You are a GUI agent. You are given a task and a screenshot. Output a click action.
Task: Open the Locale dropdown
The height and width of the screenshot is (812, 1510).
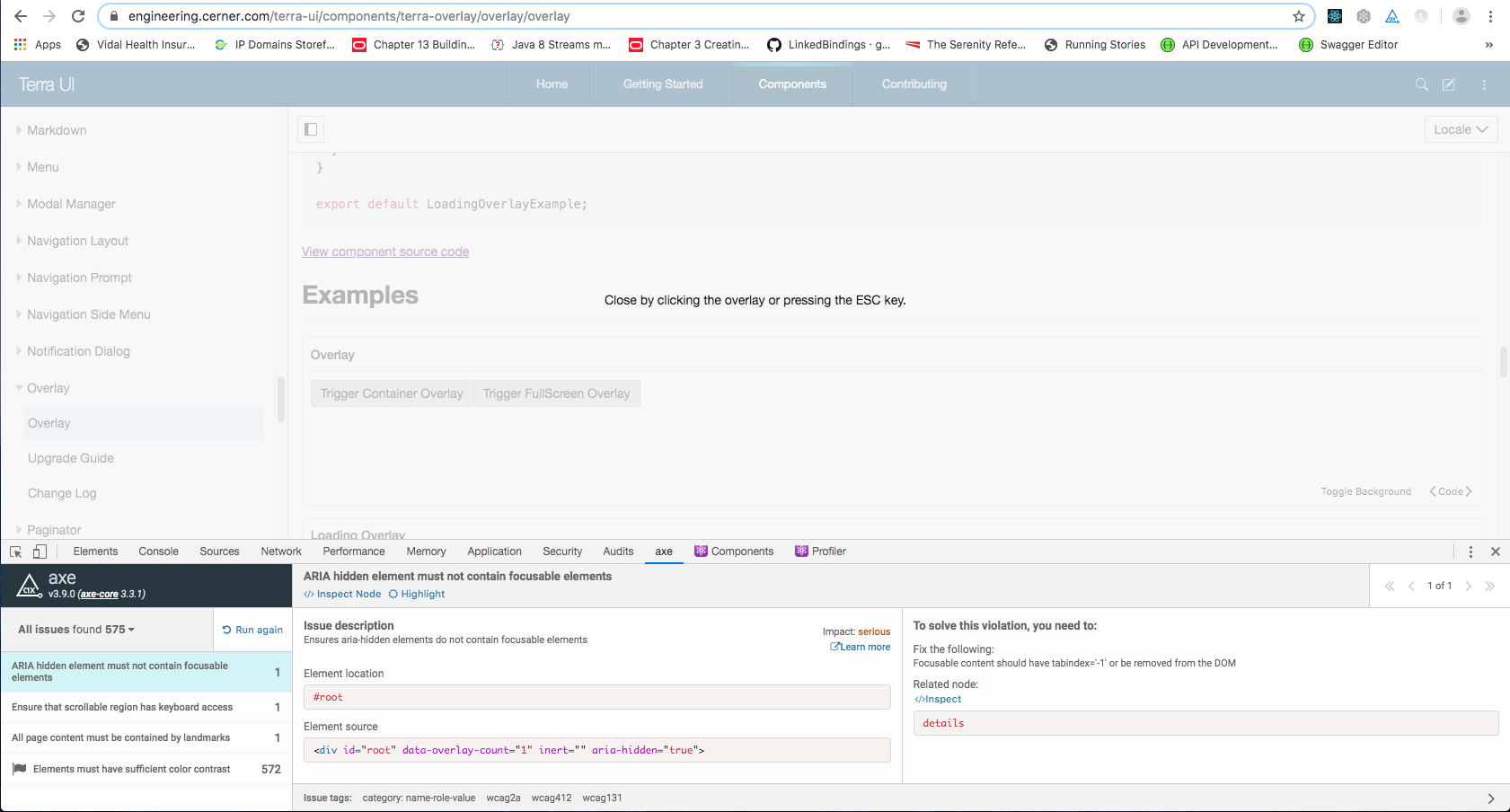(1461, 128)
